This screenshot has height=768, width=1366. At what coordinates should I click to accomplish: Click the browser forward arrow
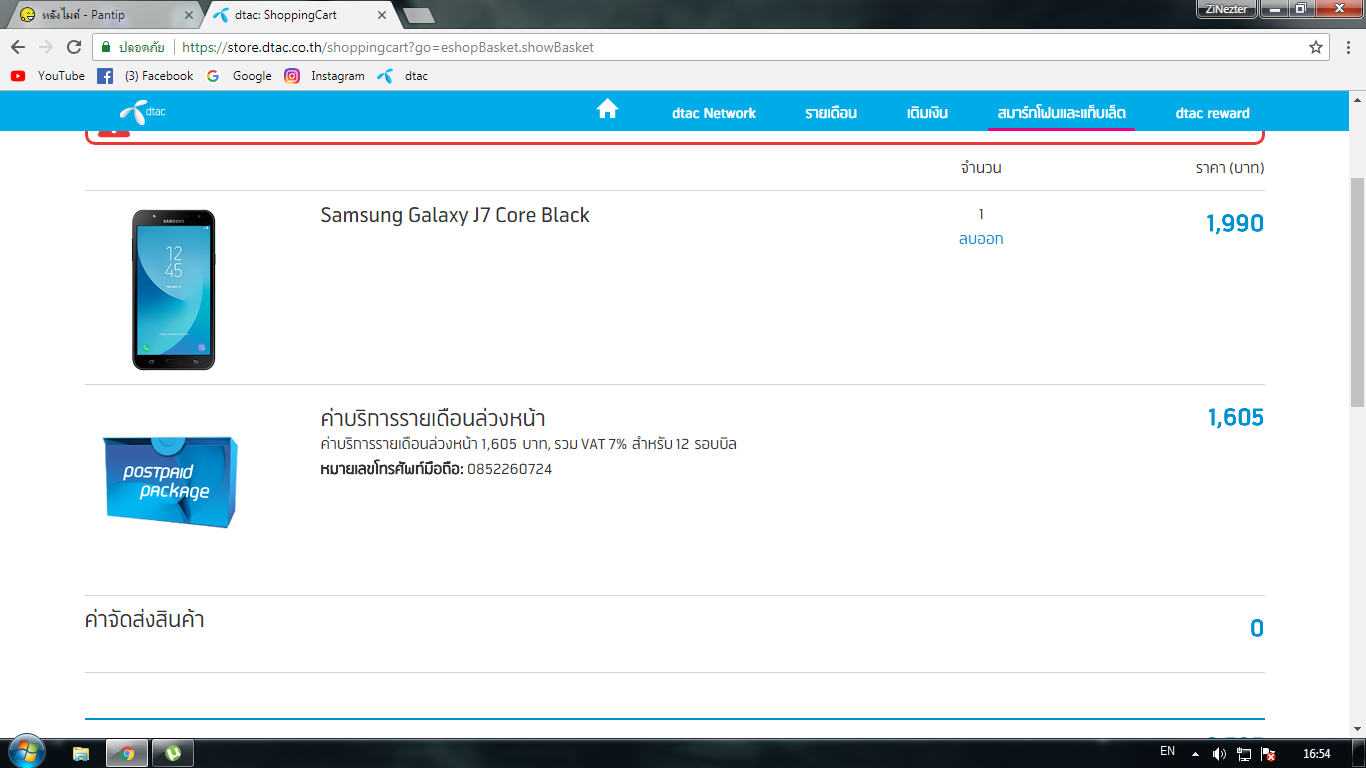46,47
